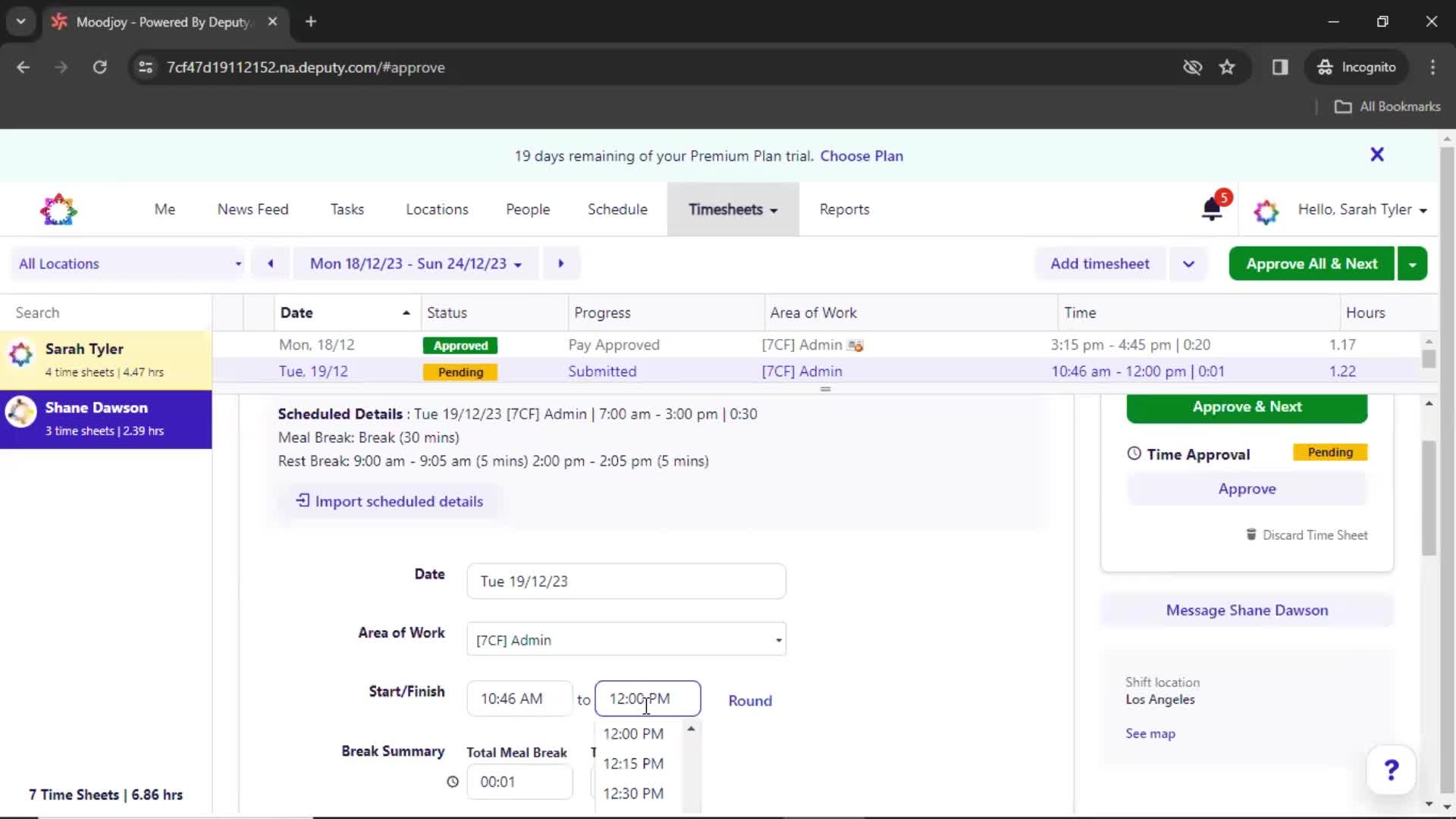Screen dimensions: 1456x819
Task: Open the Reports tab
Action: pyautogui.click(x=844, y=209)
